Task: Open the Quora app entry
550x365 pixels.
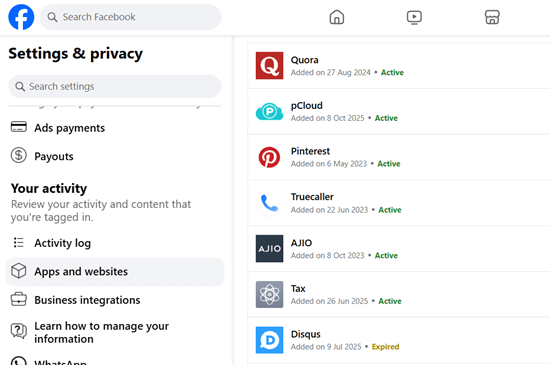Action: coord(399,66)
